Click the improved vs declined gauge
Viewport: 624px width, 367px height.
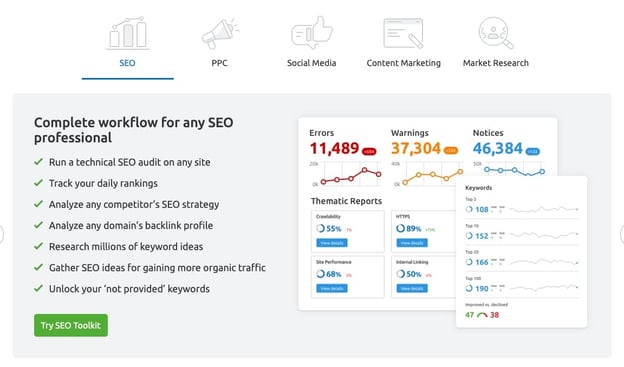(x=482, y=315)
